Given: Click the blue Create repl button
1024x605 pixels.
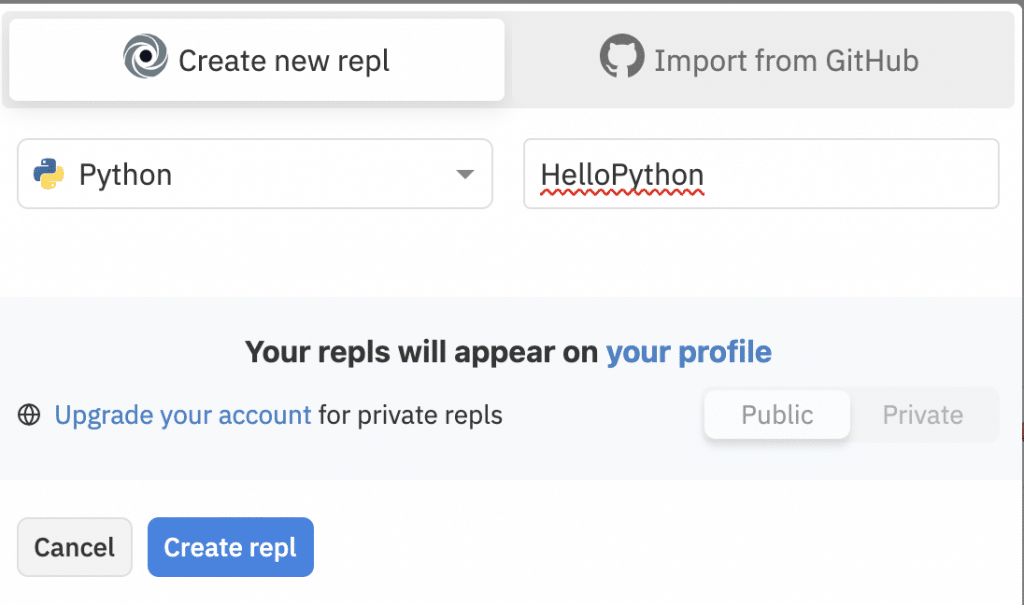Looking at the screenshot, I should coord(231,547).
